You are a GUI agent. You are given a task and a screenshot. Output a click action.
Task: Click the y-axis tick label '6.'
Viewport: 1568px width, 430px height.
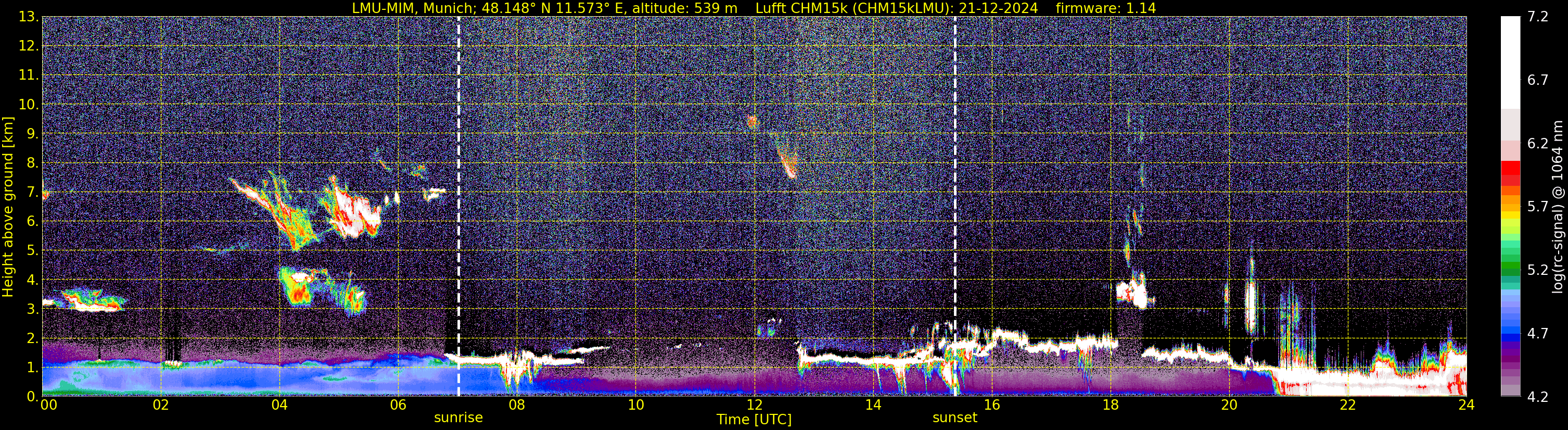point(33,222)
